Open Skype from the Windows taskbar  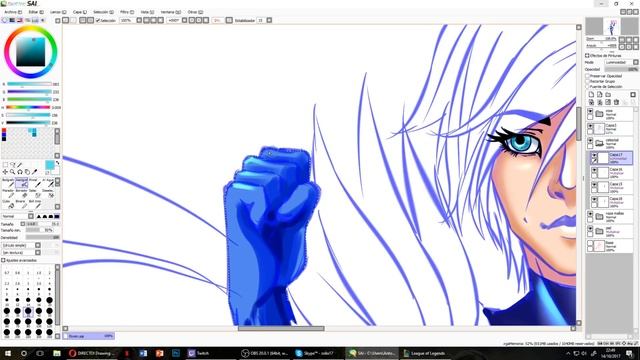[x=314, y=353]
